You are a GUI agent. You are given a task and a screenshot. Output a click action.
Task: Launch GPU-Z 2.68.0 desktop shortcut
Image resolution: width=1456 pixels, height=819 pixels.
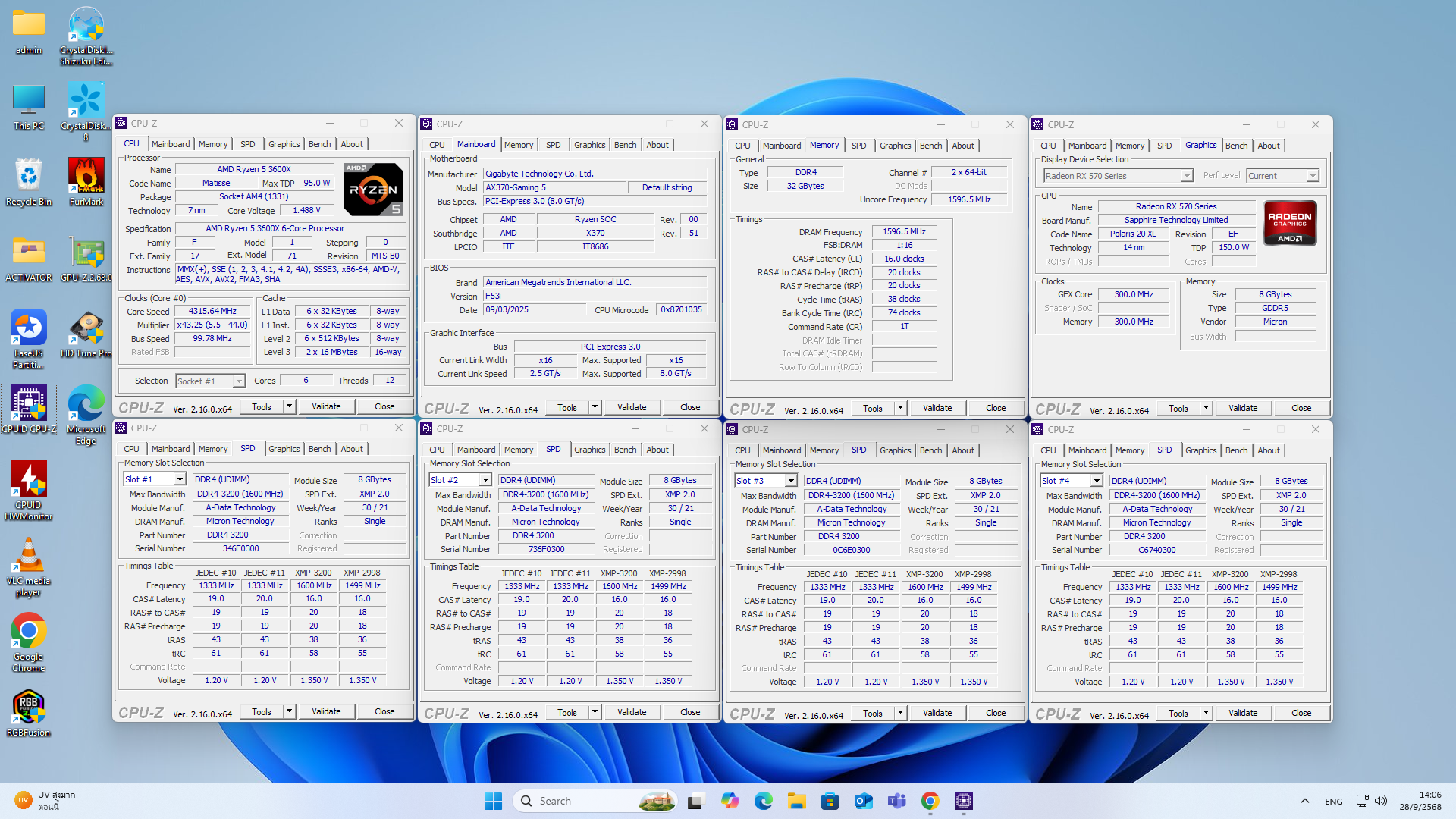point(86,259)
